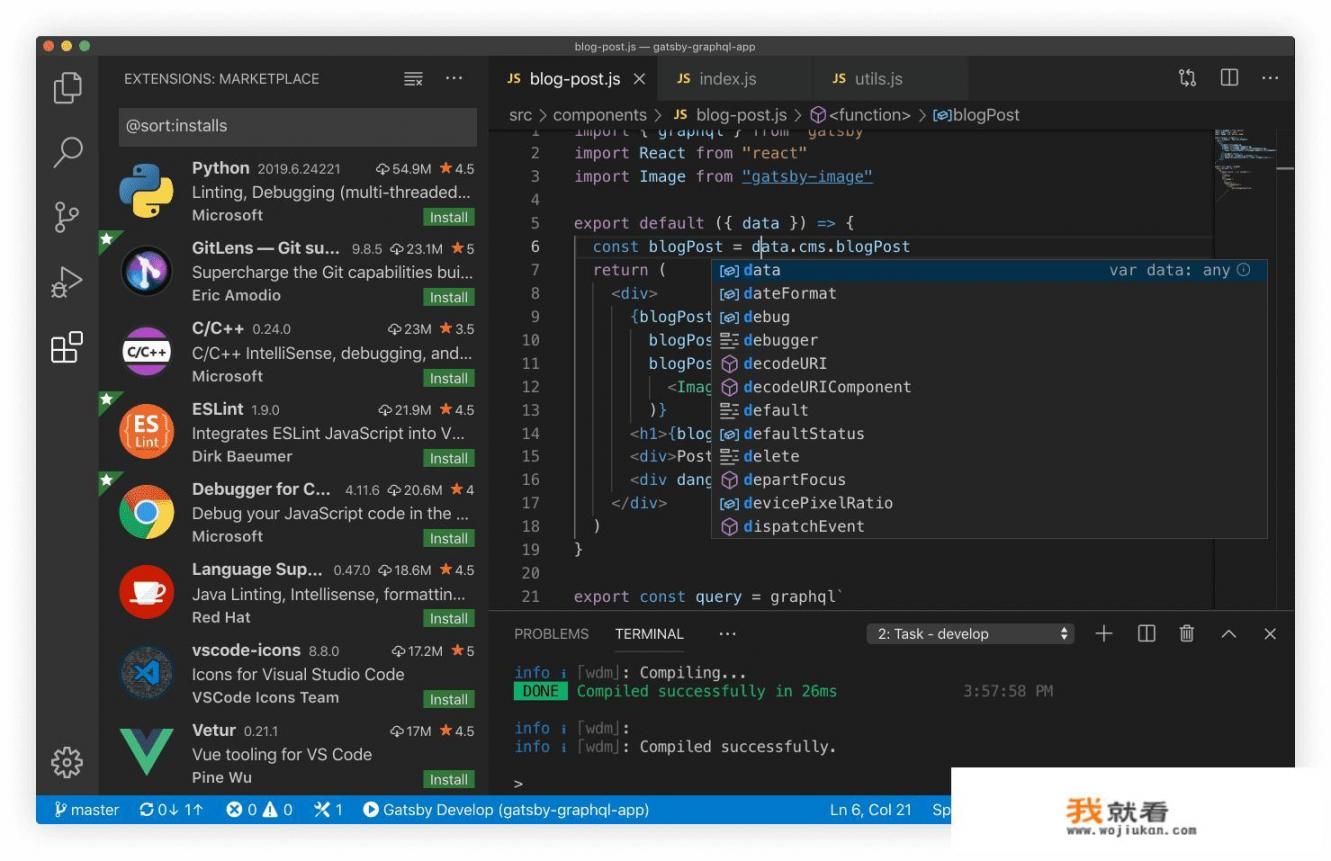Click the clear extensions filter icon
This screenshot has width=1331, height=861.
click(x=413, y=79)
